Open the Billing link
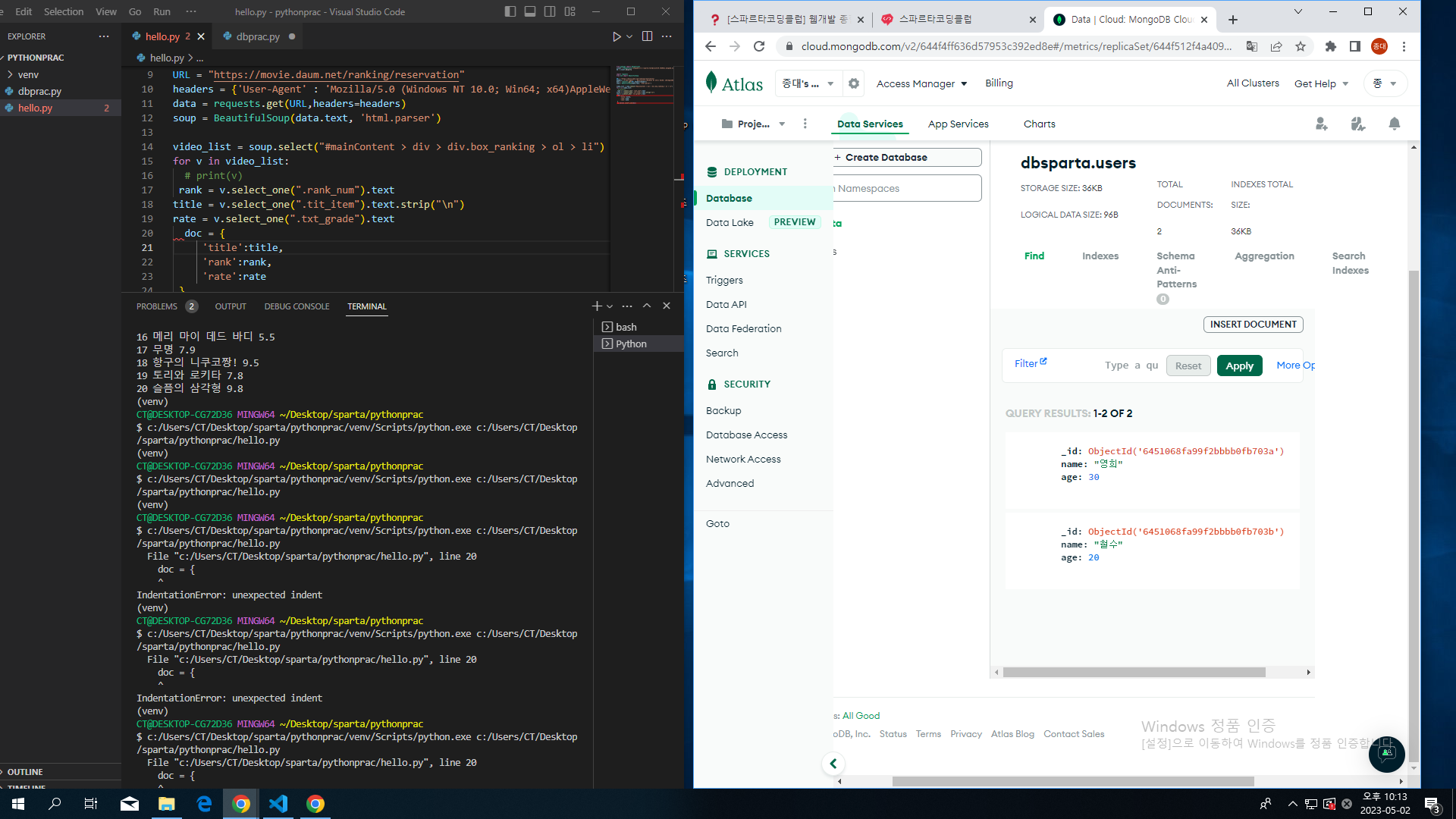Screen dimensions: 1456x819 click(x=999, y=83)
